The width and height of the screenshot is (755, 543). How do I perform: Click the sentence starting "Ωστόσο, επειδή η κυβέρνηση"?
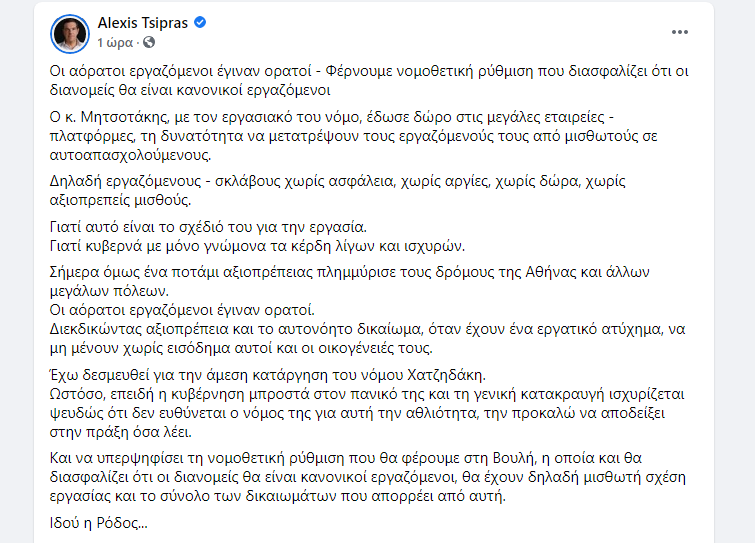[367, 413]
